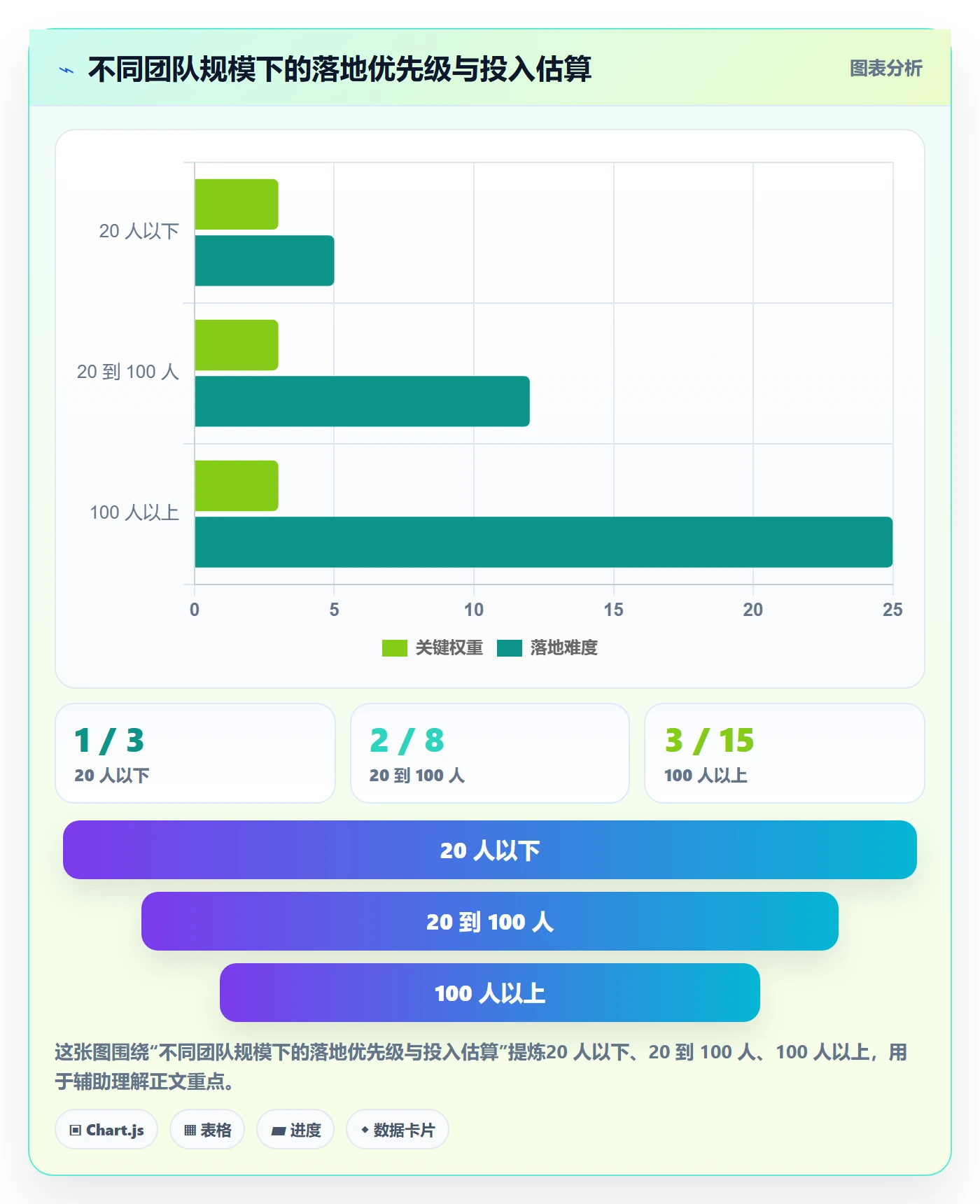Click the lightning bolt icon beside the title

coord(66,70)
